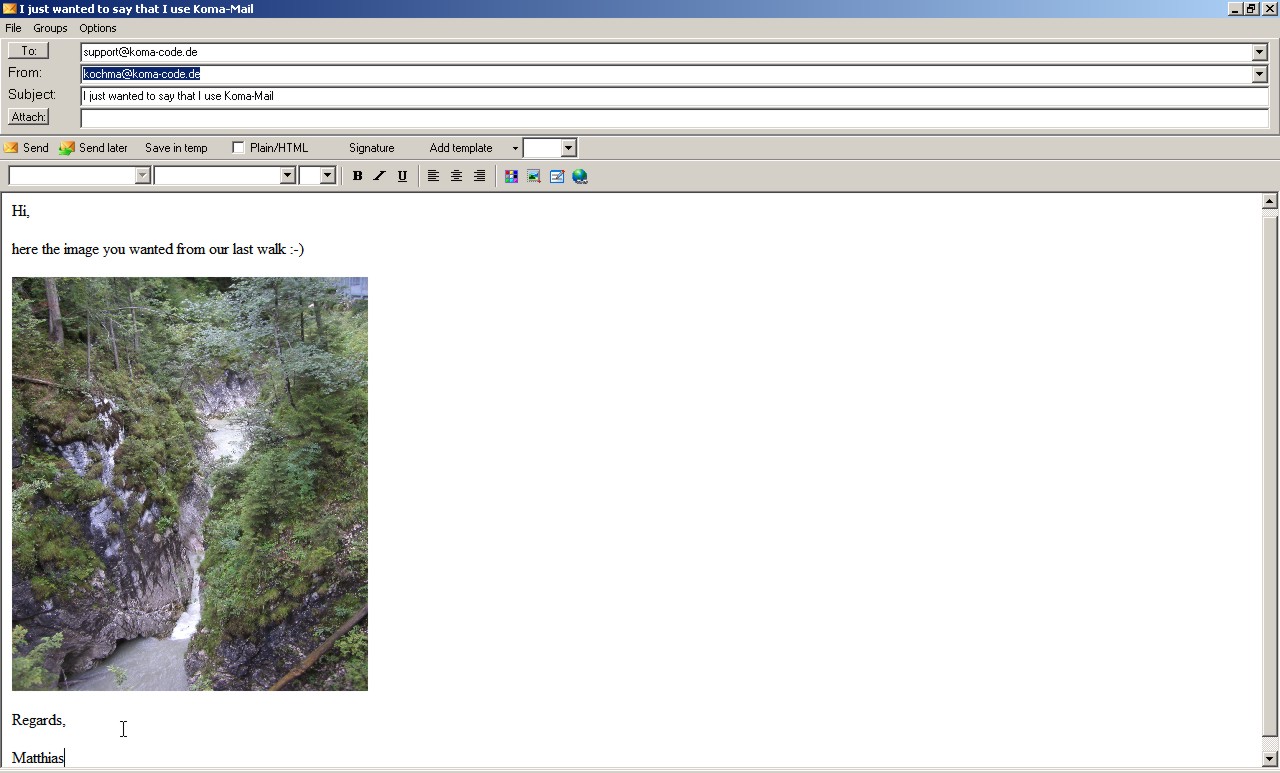This screenshot has height=773, width=1280.
Task: Click the From address field
Action: pyautogui.click(x=666, y=74)
